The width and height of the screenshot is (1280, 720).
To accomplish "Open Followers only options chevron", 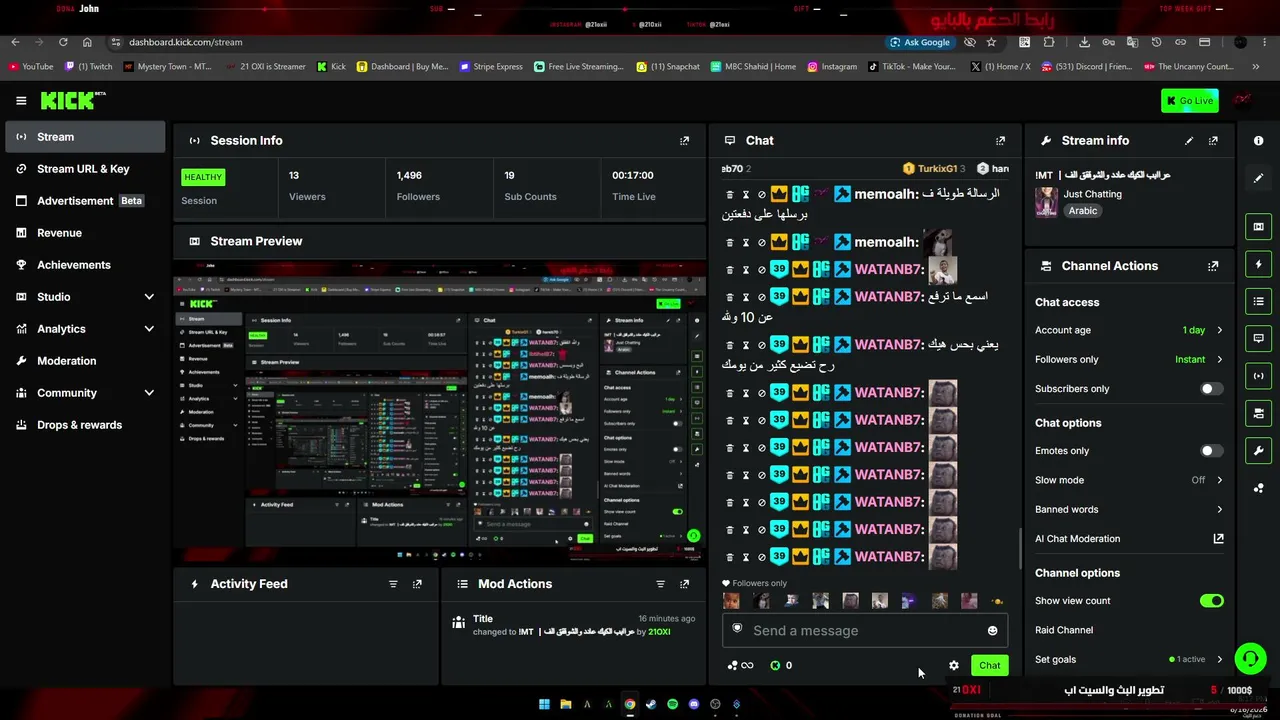I will pyautogui.click(x=1219, y=359).
